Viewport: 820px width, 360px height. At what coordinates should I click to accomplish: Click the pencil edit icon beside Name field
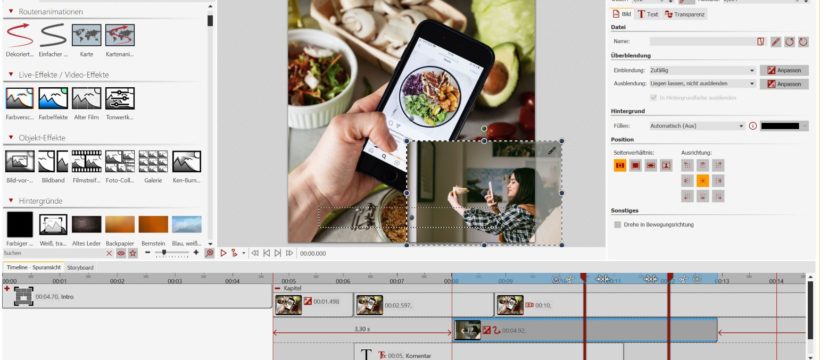(776, 41)
